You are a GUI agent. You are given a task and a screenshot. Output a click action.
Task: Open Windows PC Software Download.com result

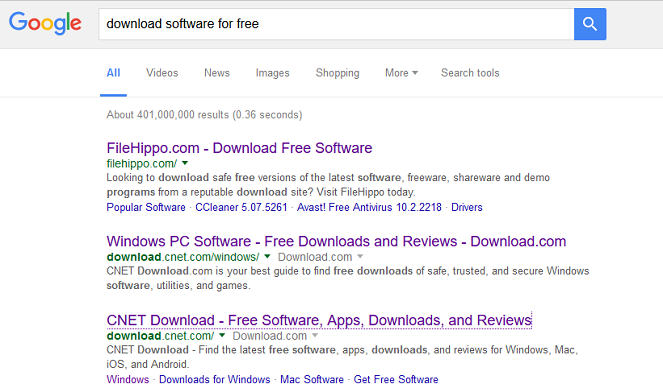coord(336,241)
